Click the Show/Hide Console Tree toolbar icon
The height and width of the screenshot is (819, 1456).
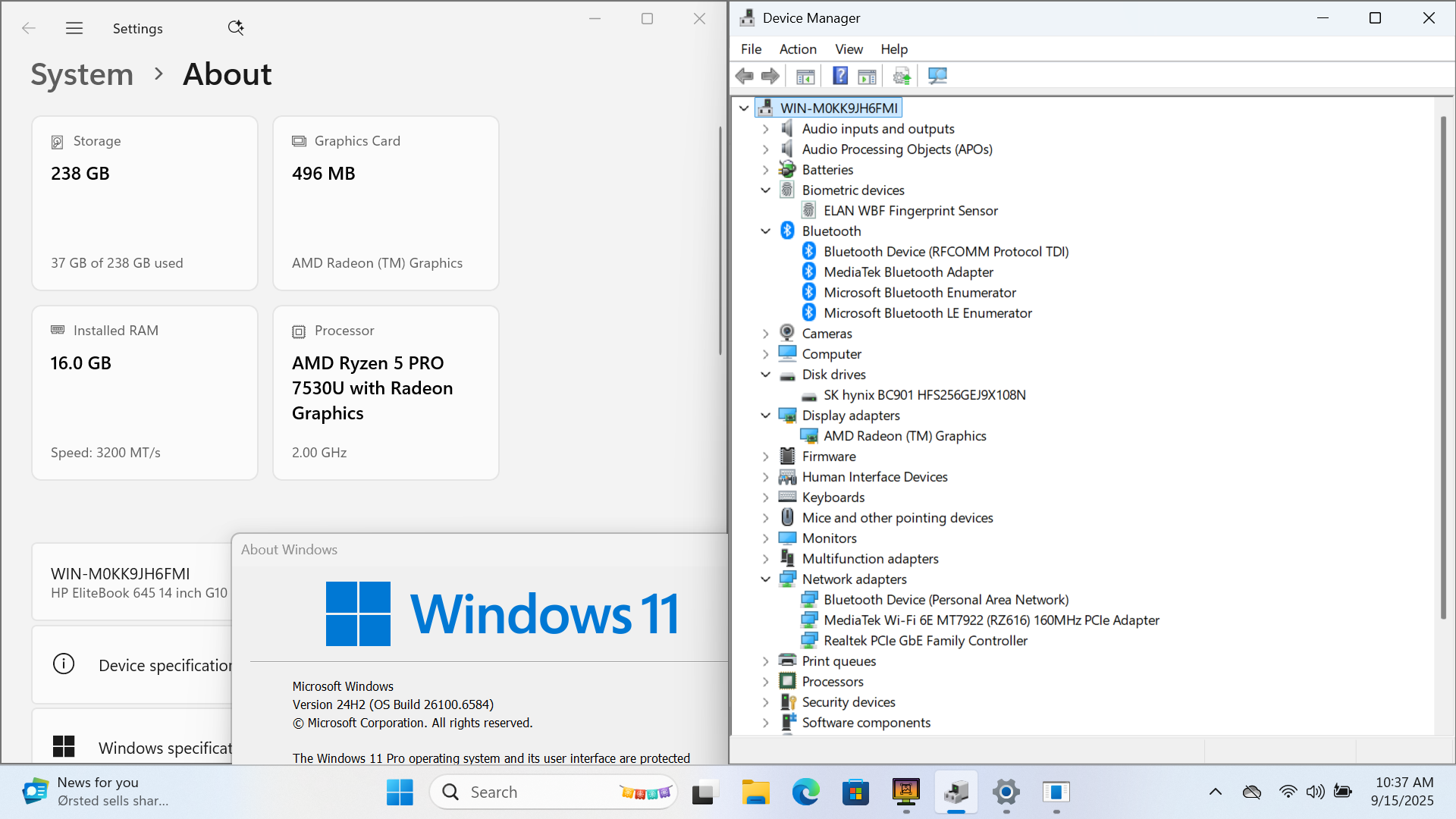click(x=805, y=76)
